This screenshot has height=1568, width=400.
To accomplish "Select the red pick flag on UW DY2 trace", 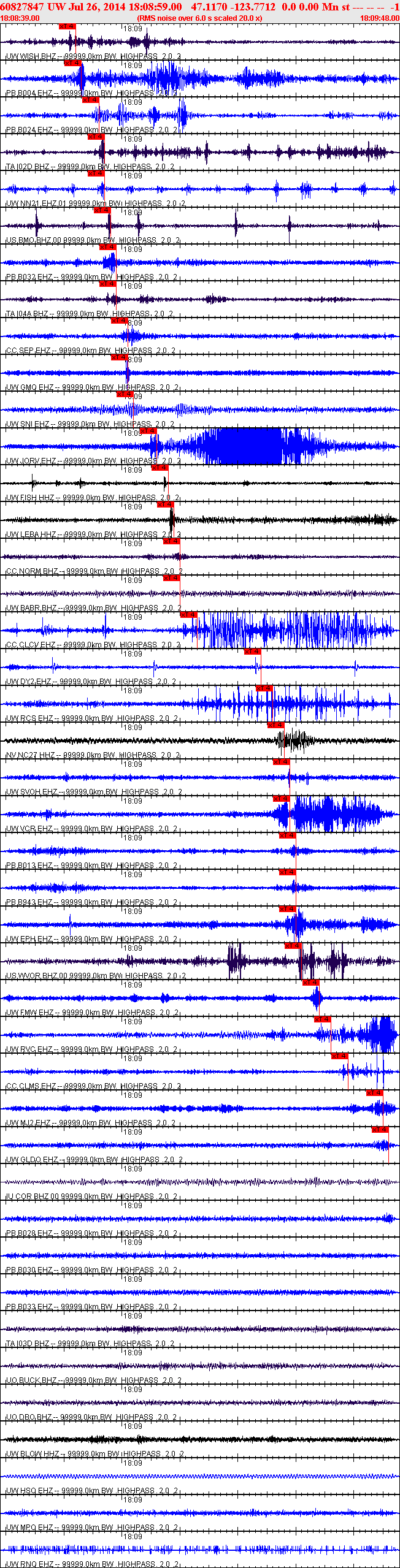I will pyautogui.click(x=252, y=651).
